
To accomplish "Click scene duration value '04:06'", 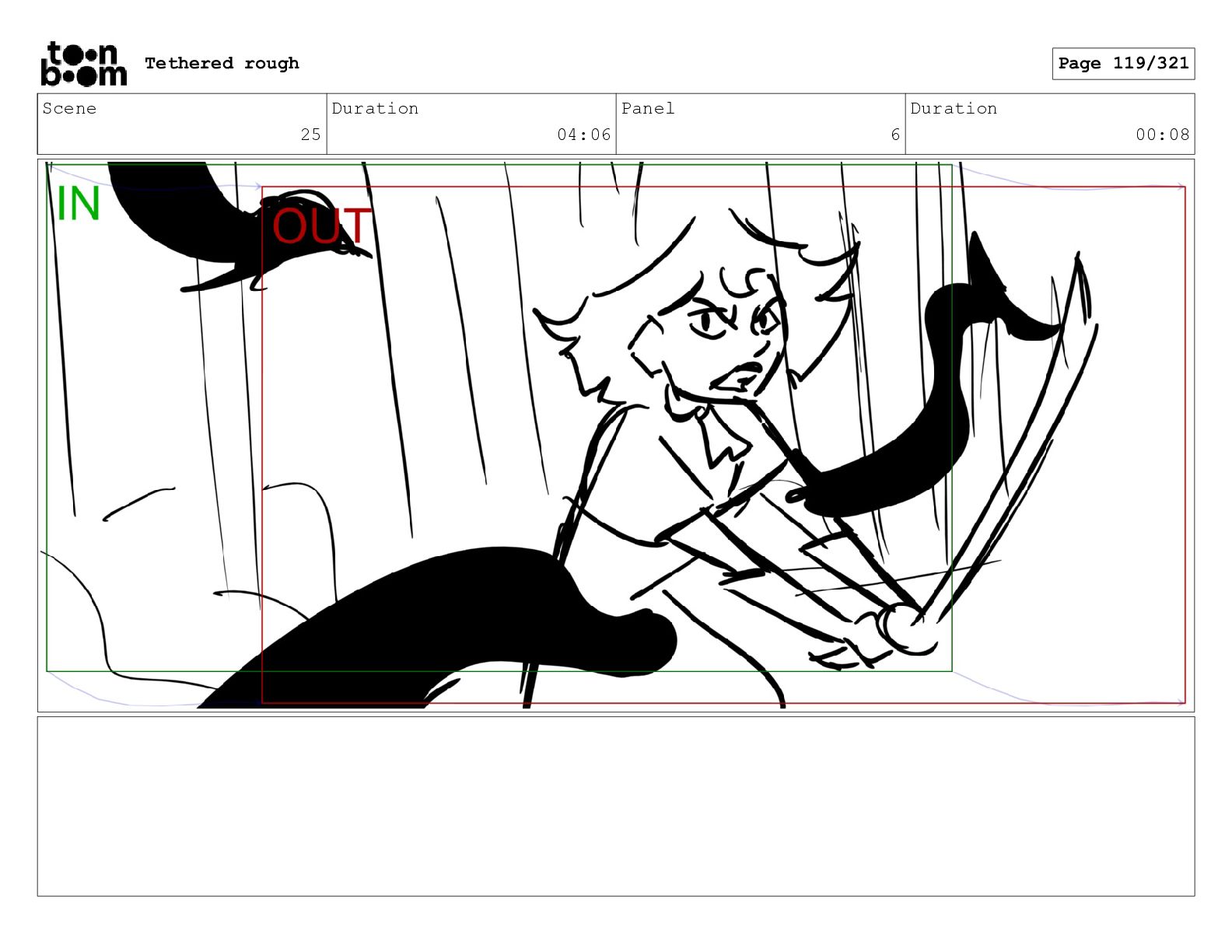I will pos(583,135).
